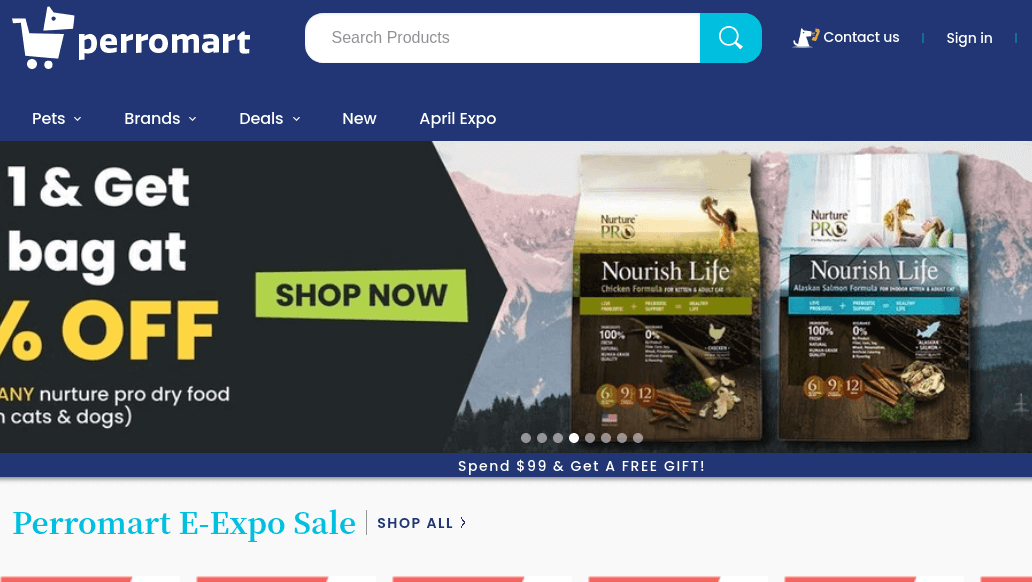Click the green SHOP NOW banner button

tap(361, 295)
